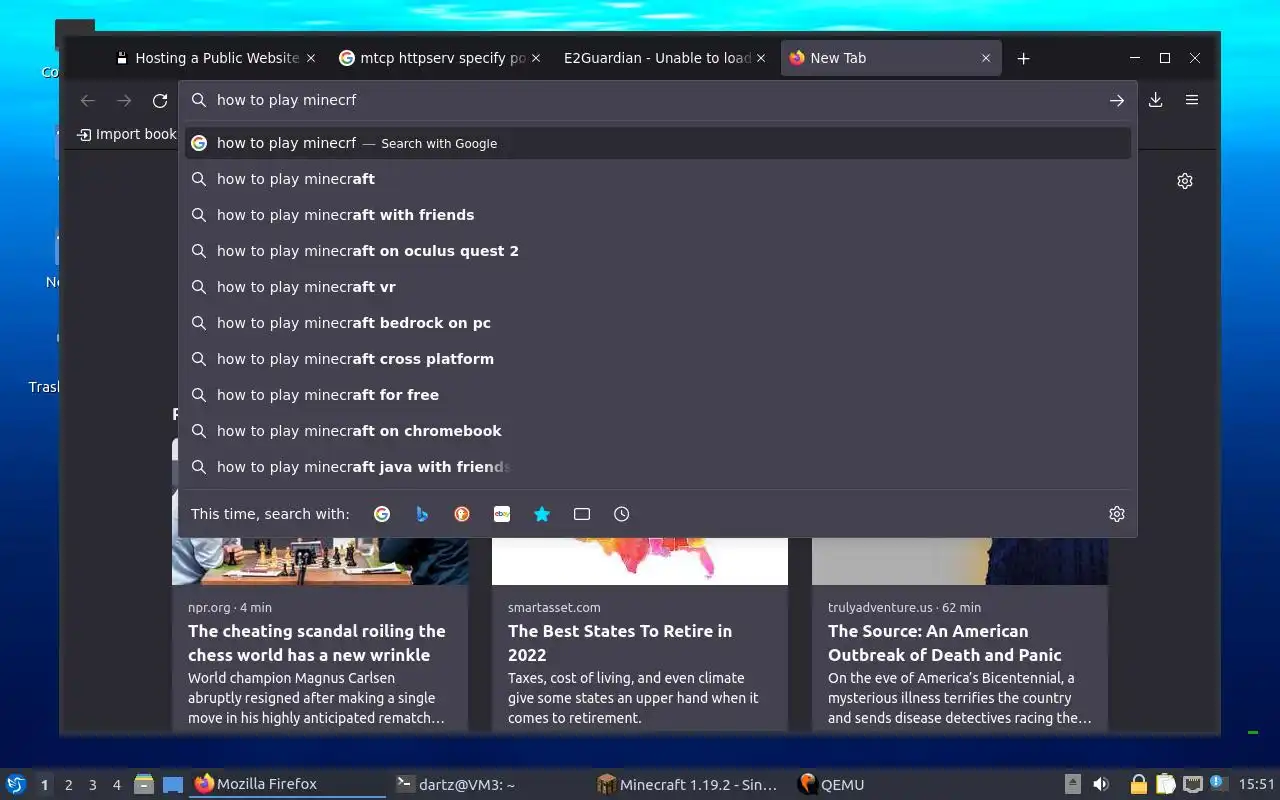This screenshot has width=1280, height=800.
Task: Search with DuckDuckGo one-off icon
Action: click(x=462, y=514)
